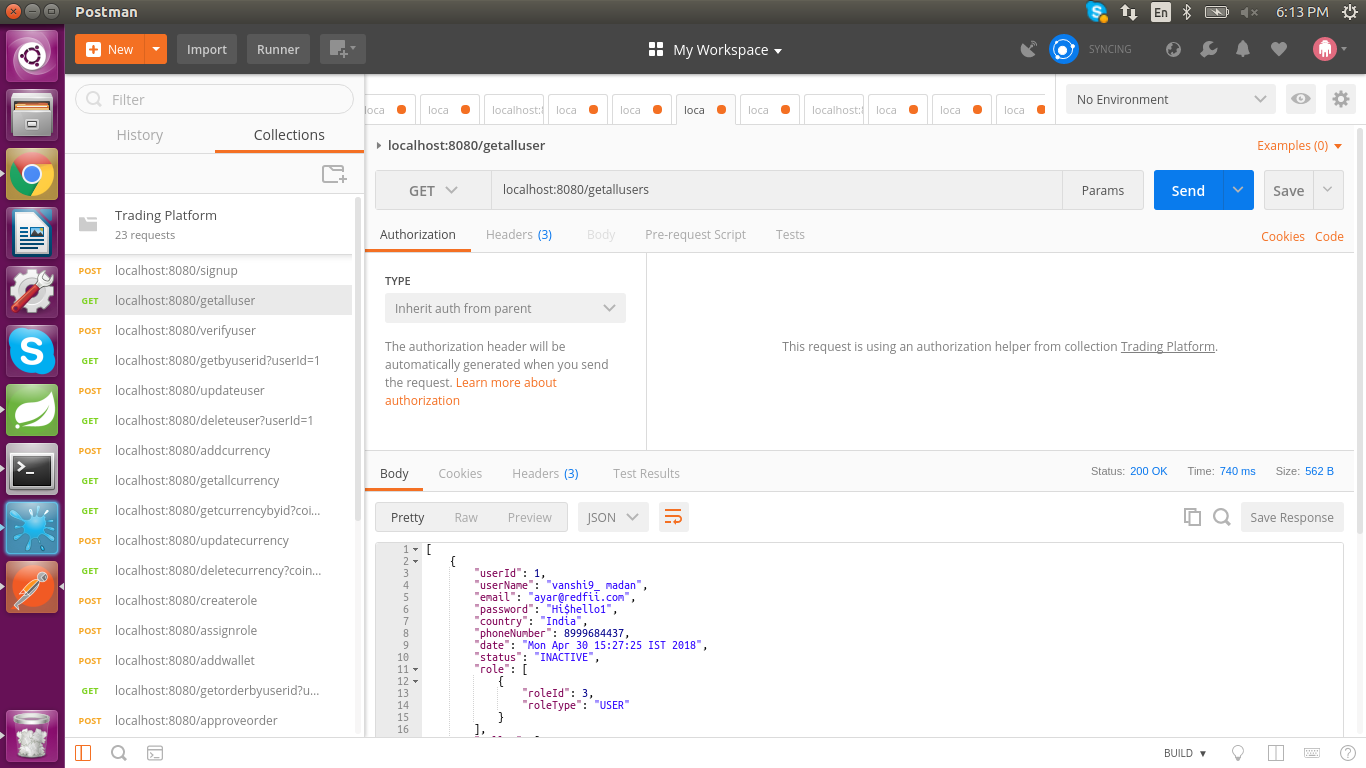The width and height of the screenshot is (1366, 768).
Task: Copy response to clipboard icon
Action: (1192, 517)
